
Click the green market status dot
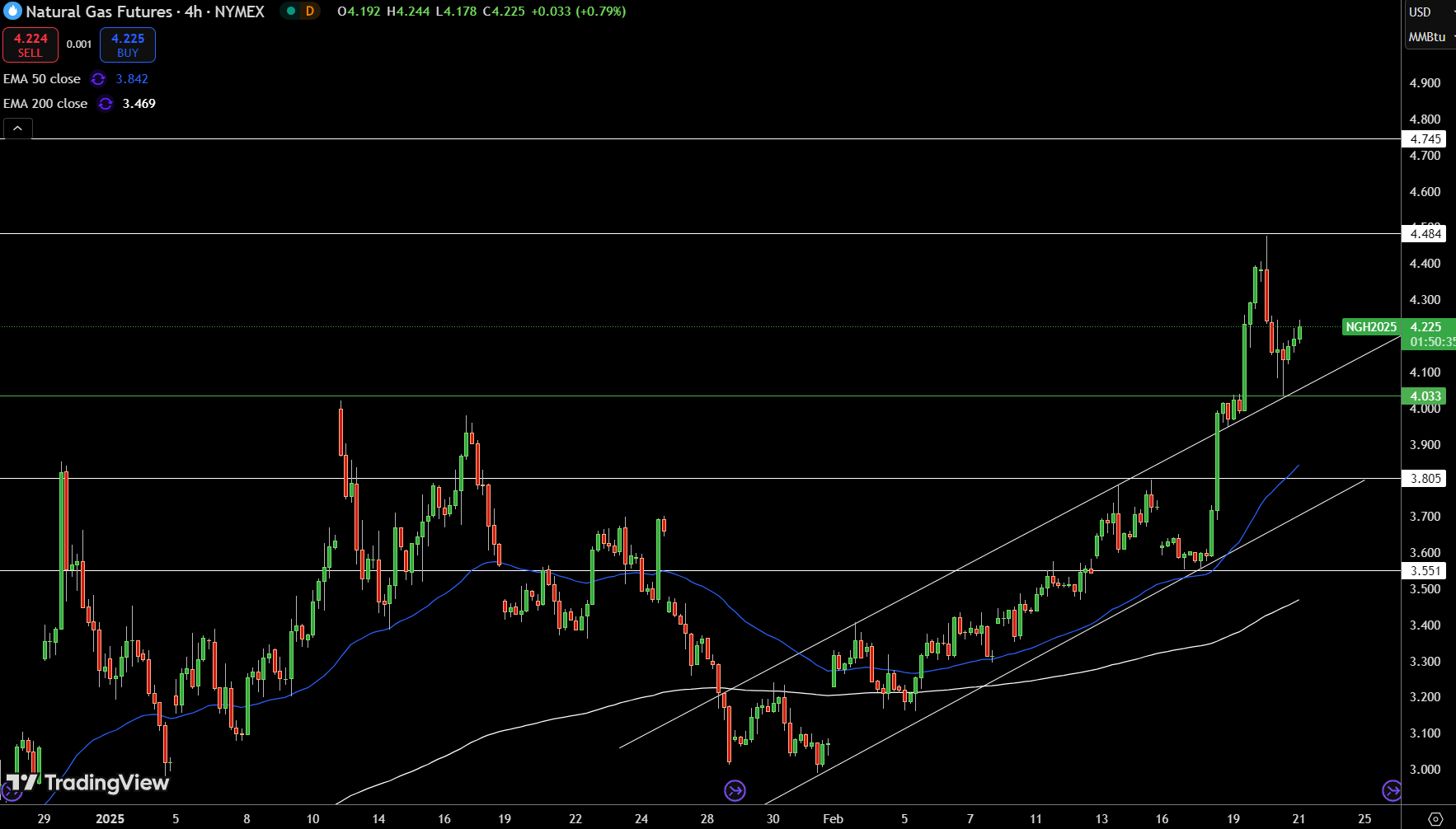point(290,11)
